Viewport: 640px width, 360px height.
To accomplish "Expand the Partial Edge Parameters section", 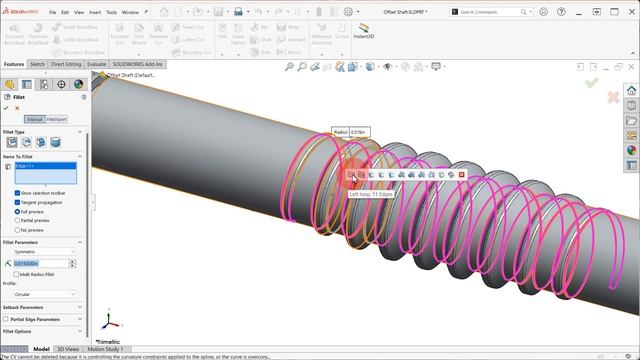I will (80, 319).
